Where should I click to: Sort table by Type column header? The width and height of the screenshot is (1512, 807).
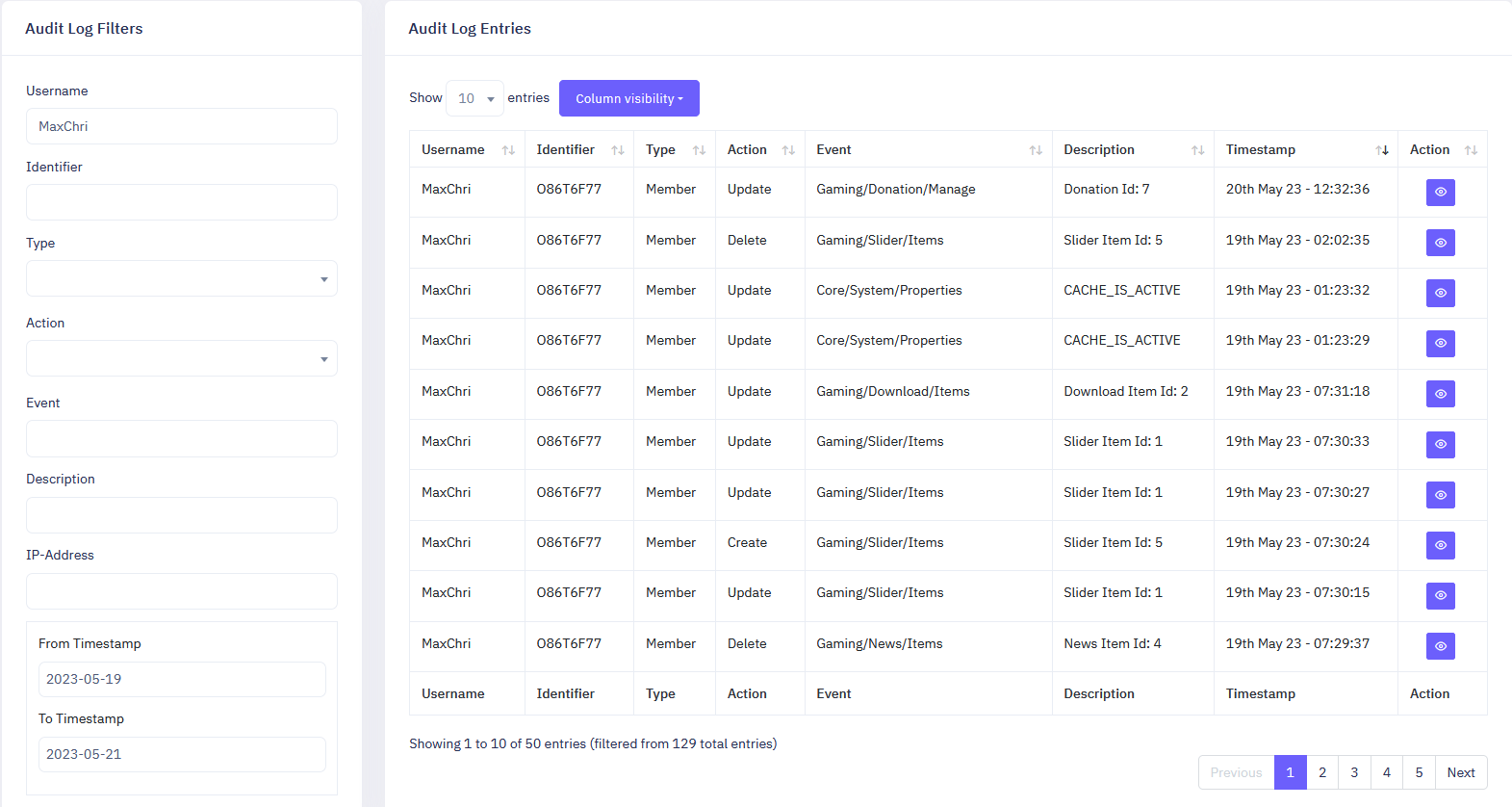coord(675,149)
